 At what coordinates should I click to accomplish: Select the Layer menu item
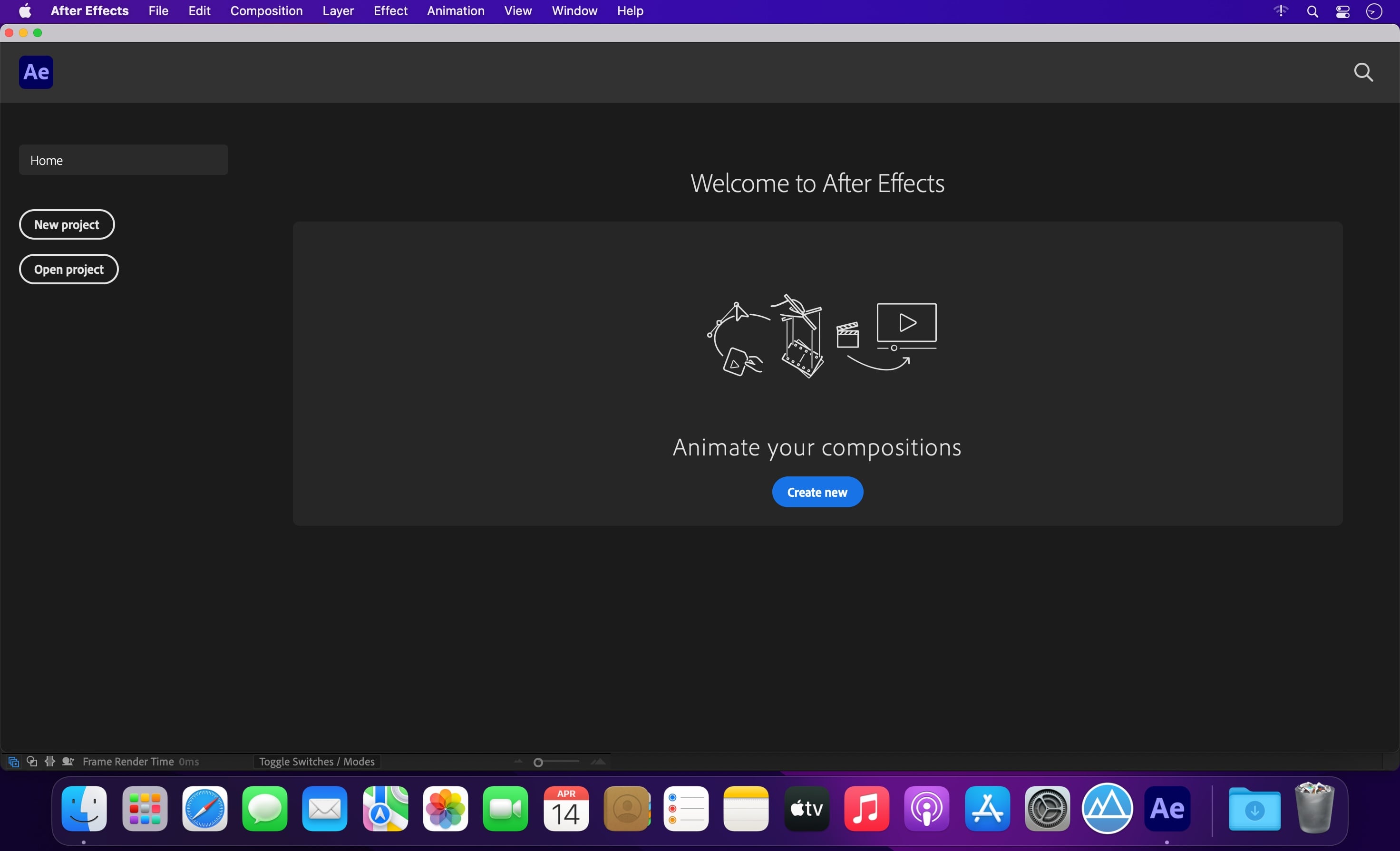pyautogui.click(x=337, y=11)
